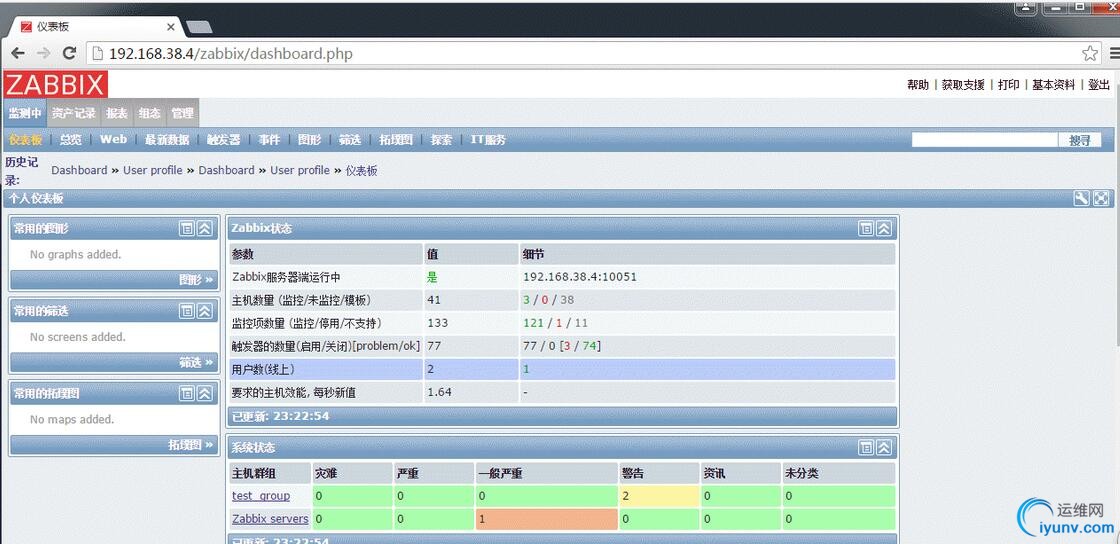Image resolution: width=1120 pixels, height=544 pixels.
Task: Switch to the 资产记录 main tab
Action: point(74,113)
